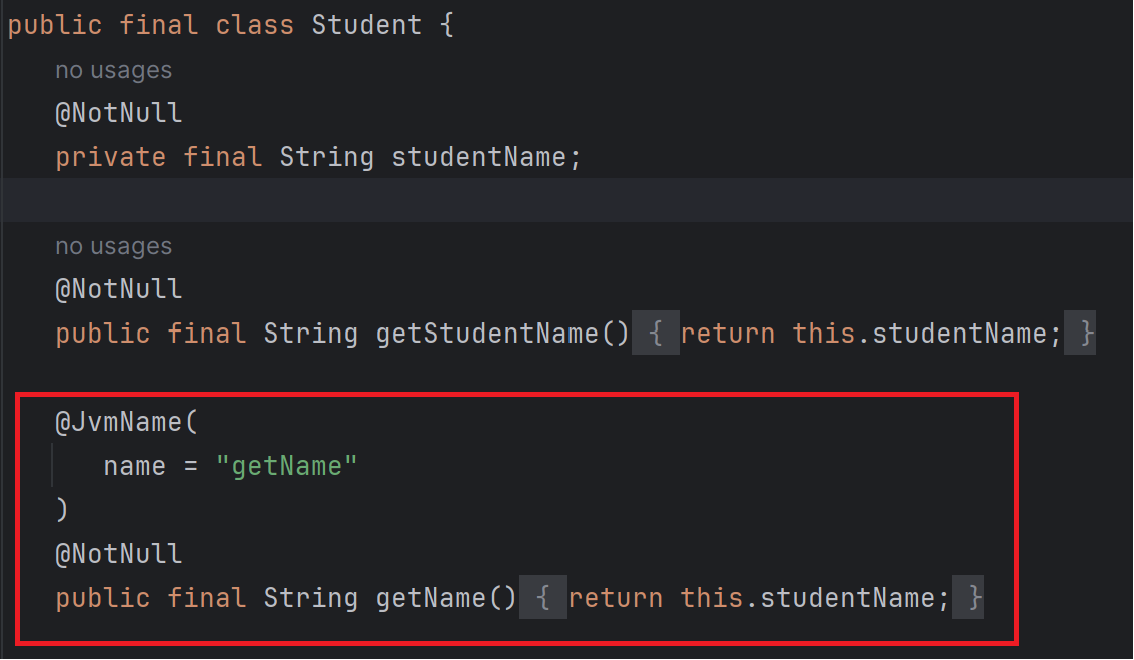
Task: Open the 'no usages' hint above getStudentName
Action: pos(114,247)
